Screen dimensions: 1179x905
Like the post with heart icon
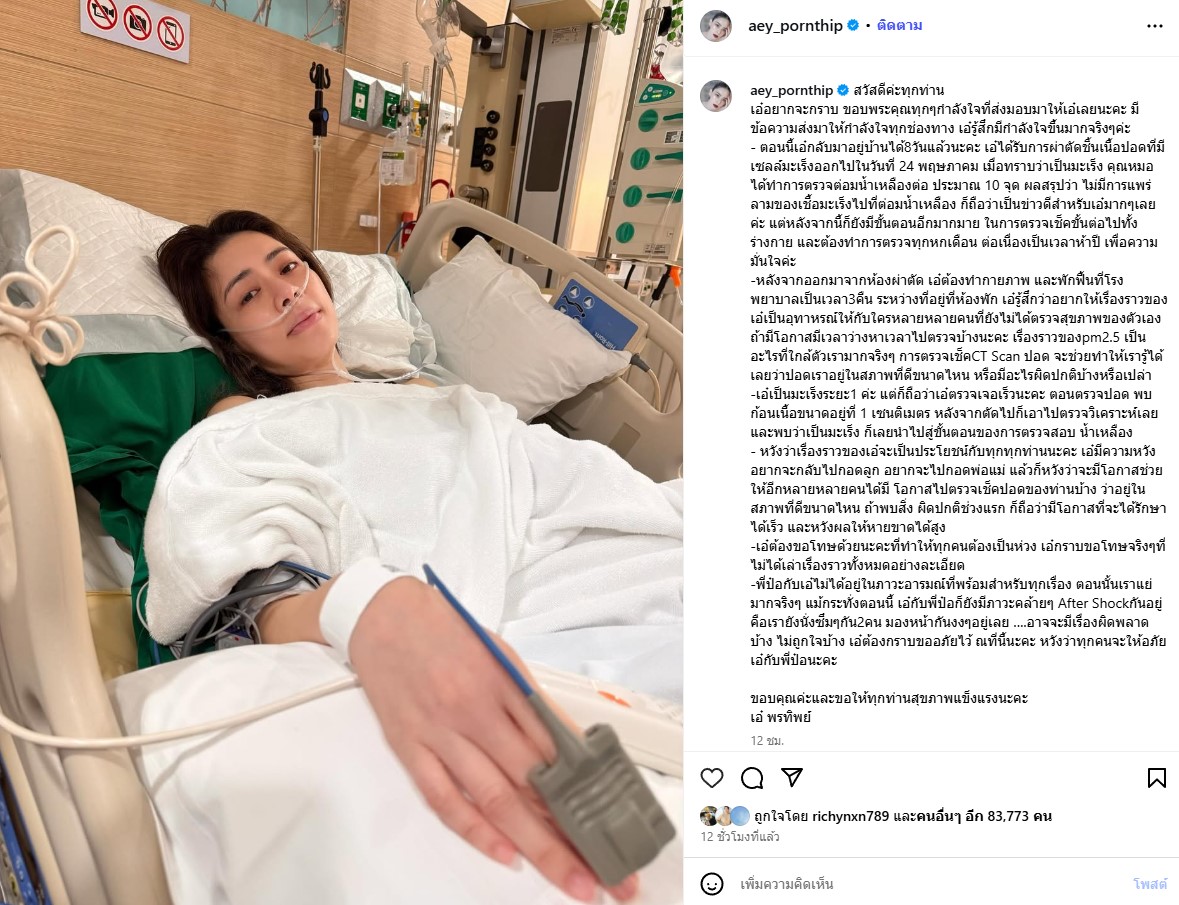click(711, 778)
